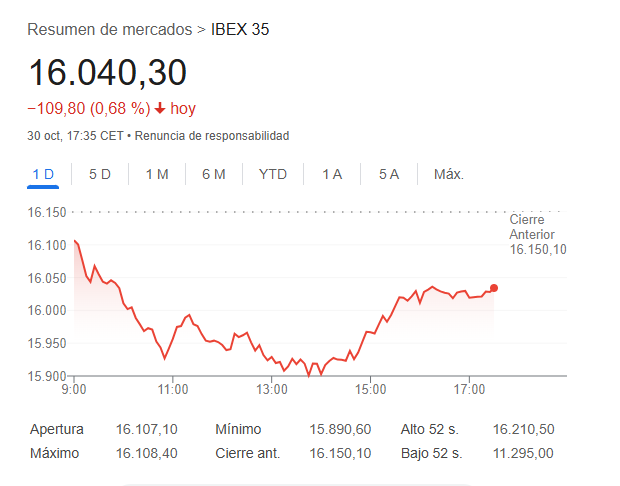Click the Cierre Anterior 16.150,10 label
The width and height of the screenshot is (620, 486).
click(538, 234)
